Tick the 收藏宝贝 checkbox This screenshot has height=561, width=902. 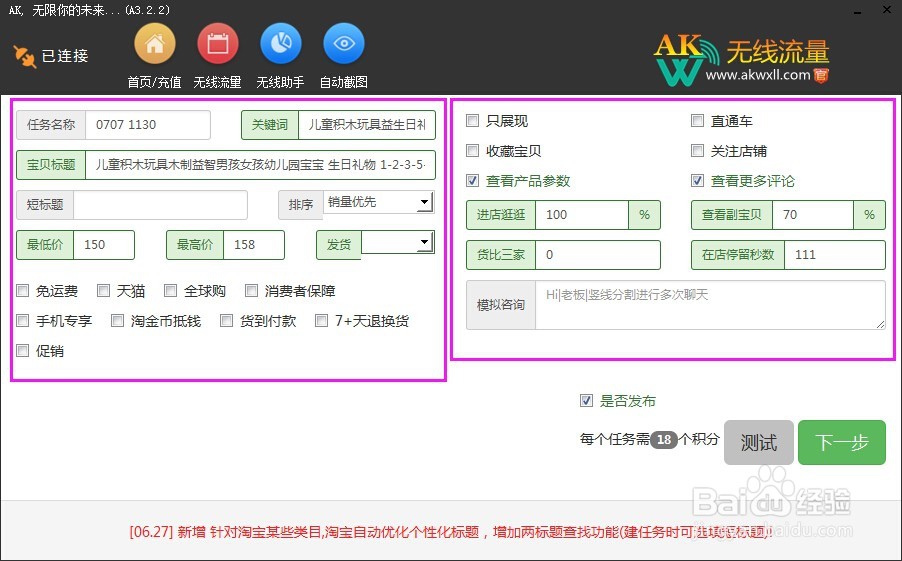click(472, 151)
